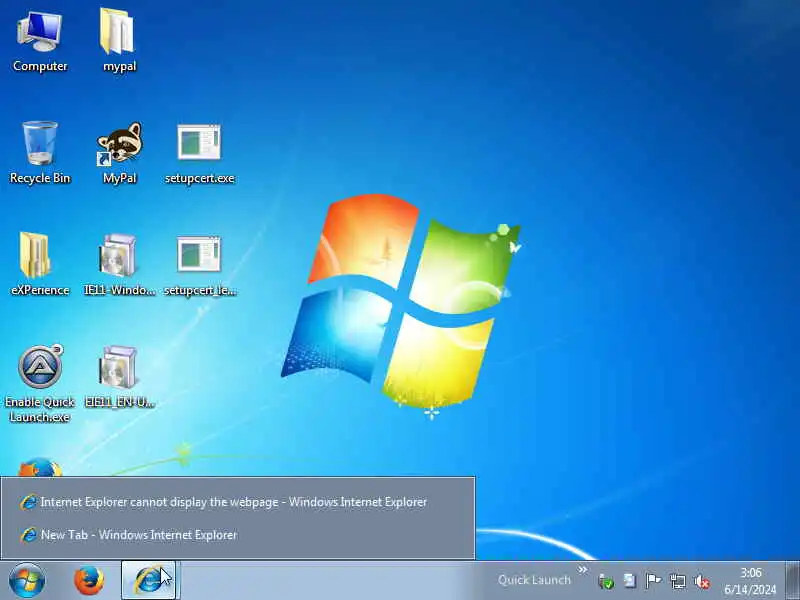
Task: Open the Windows Start menu orb
Action: pos(27,580)
